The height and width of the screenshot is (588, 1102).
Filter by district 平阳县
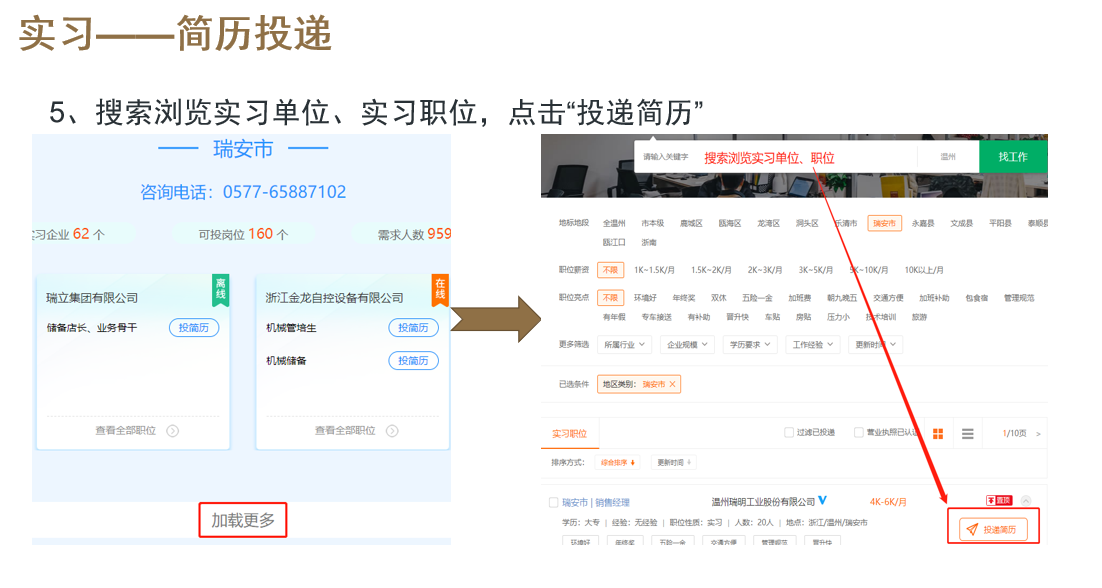click(x=1000, y=223)
